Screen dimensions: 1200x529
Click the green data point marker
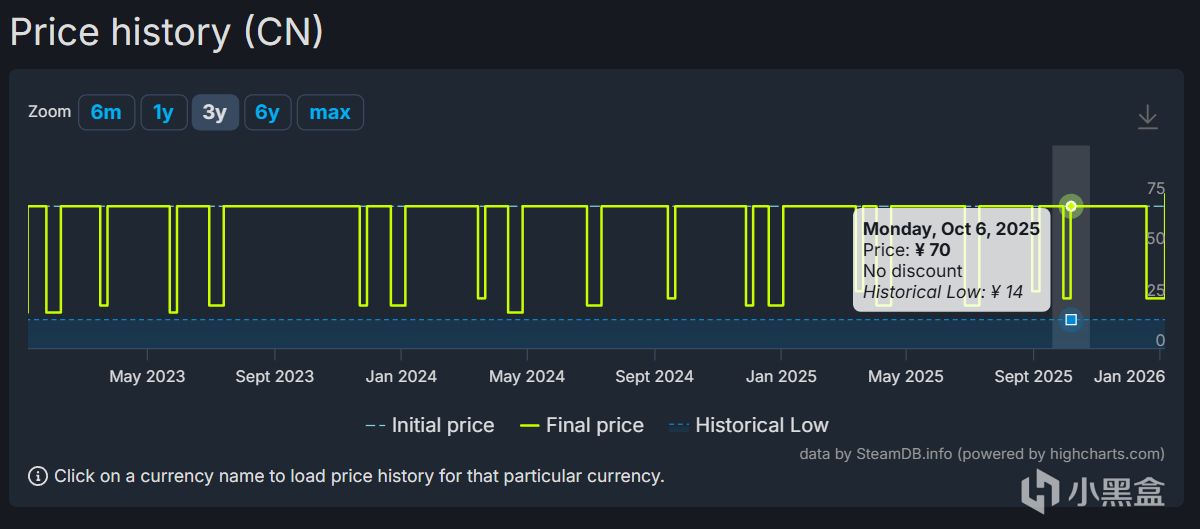pyautogui.click(x=1071, y=207)
